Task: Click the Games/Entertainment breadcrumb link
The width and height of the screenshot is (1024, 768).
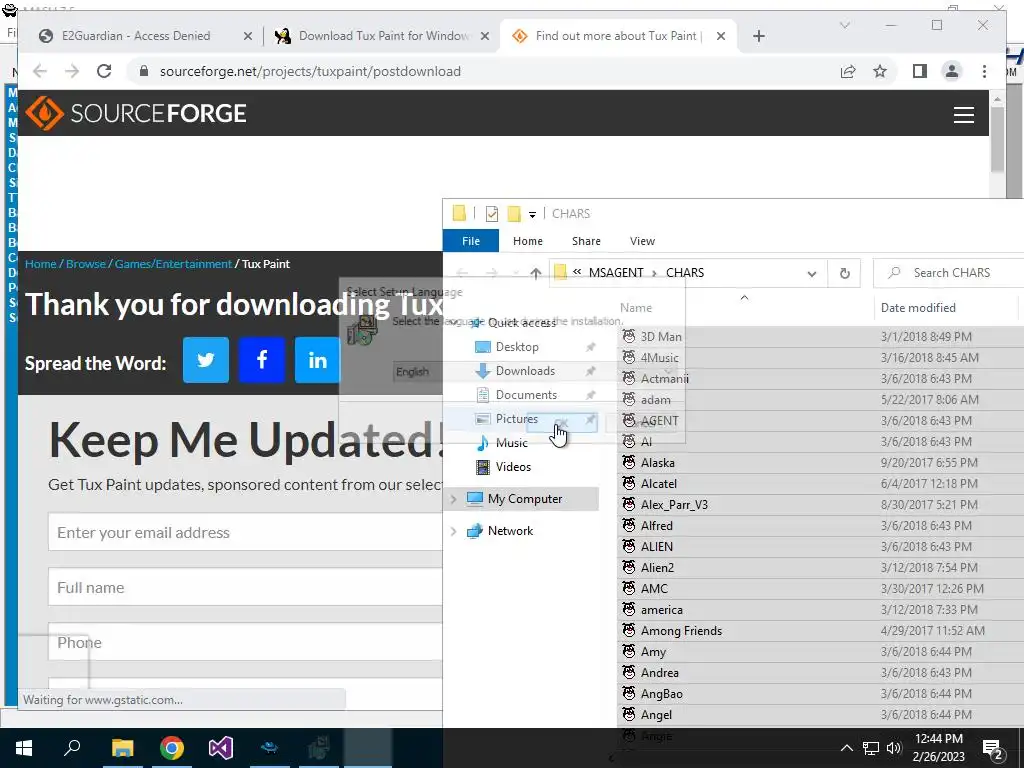Action: click(x=173, y=264)
